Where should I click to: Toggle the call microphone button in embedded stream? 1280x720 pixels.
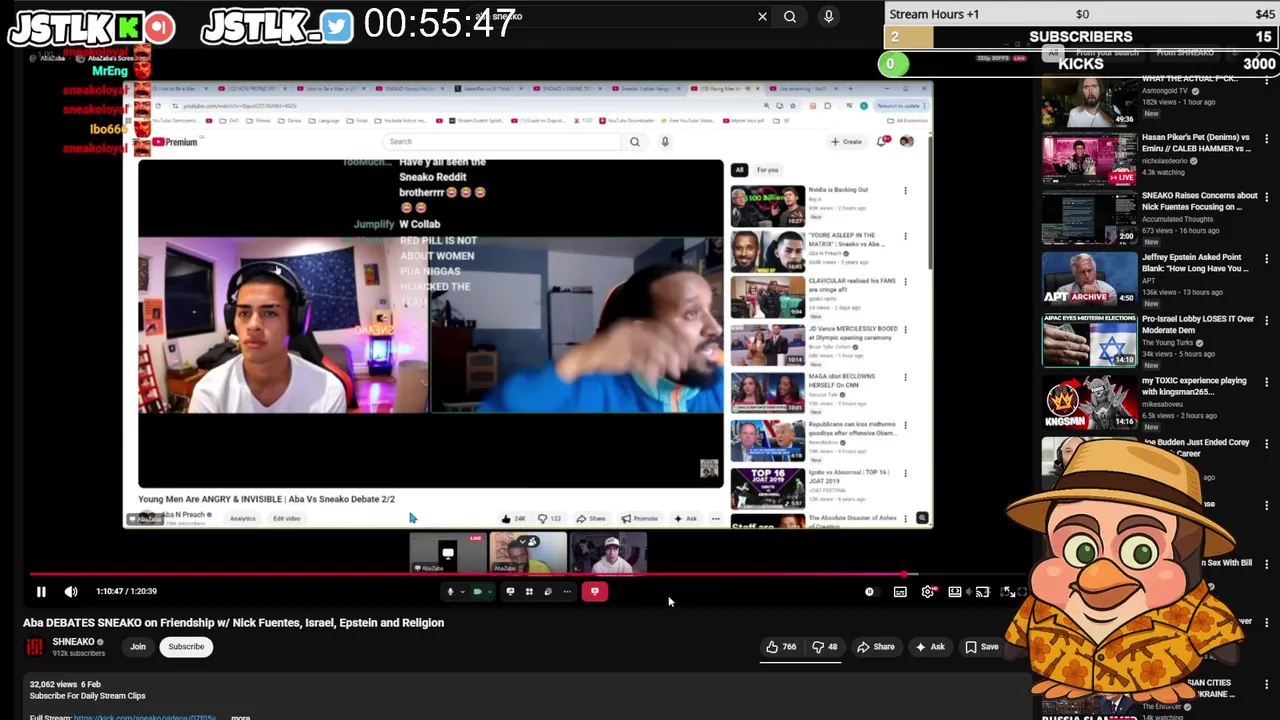(450, 592)
